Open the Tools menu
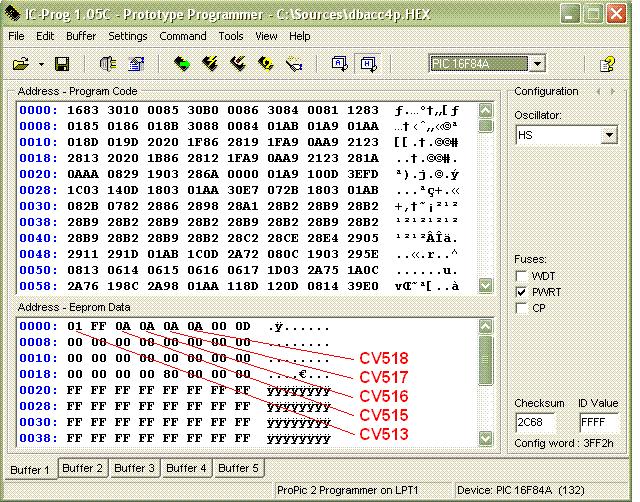 pos(231,36)
